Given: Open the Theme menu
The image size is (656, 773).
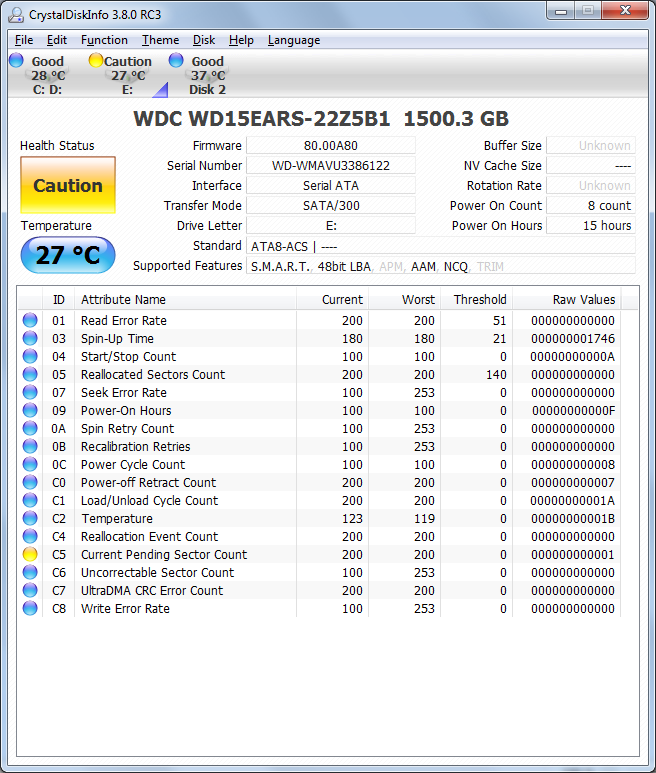Looking at the screenshot, I should [161, 40].
